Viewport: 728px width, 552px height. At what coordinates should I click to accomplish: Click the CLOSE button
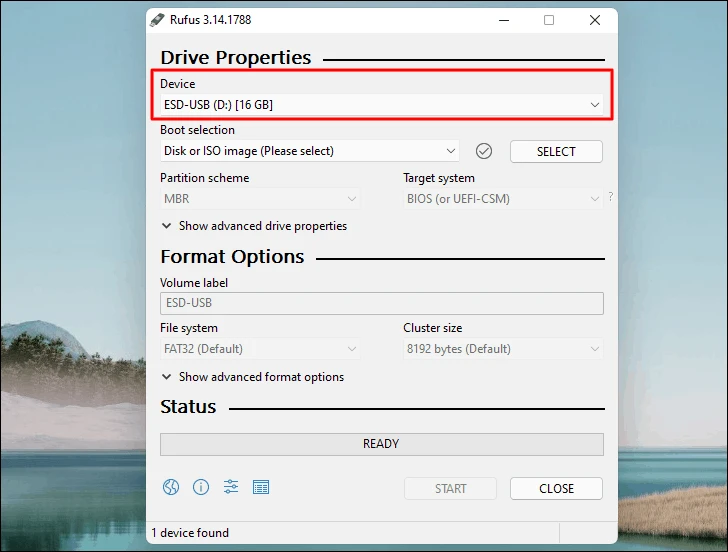tap(556, 488)
